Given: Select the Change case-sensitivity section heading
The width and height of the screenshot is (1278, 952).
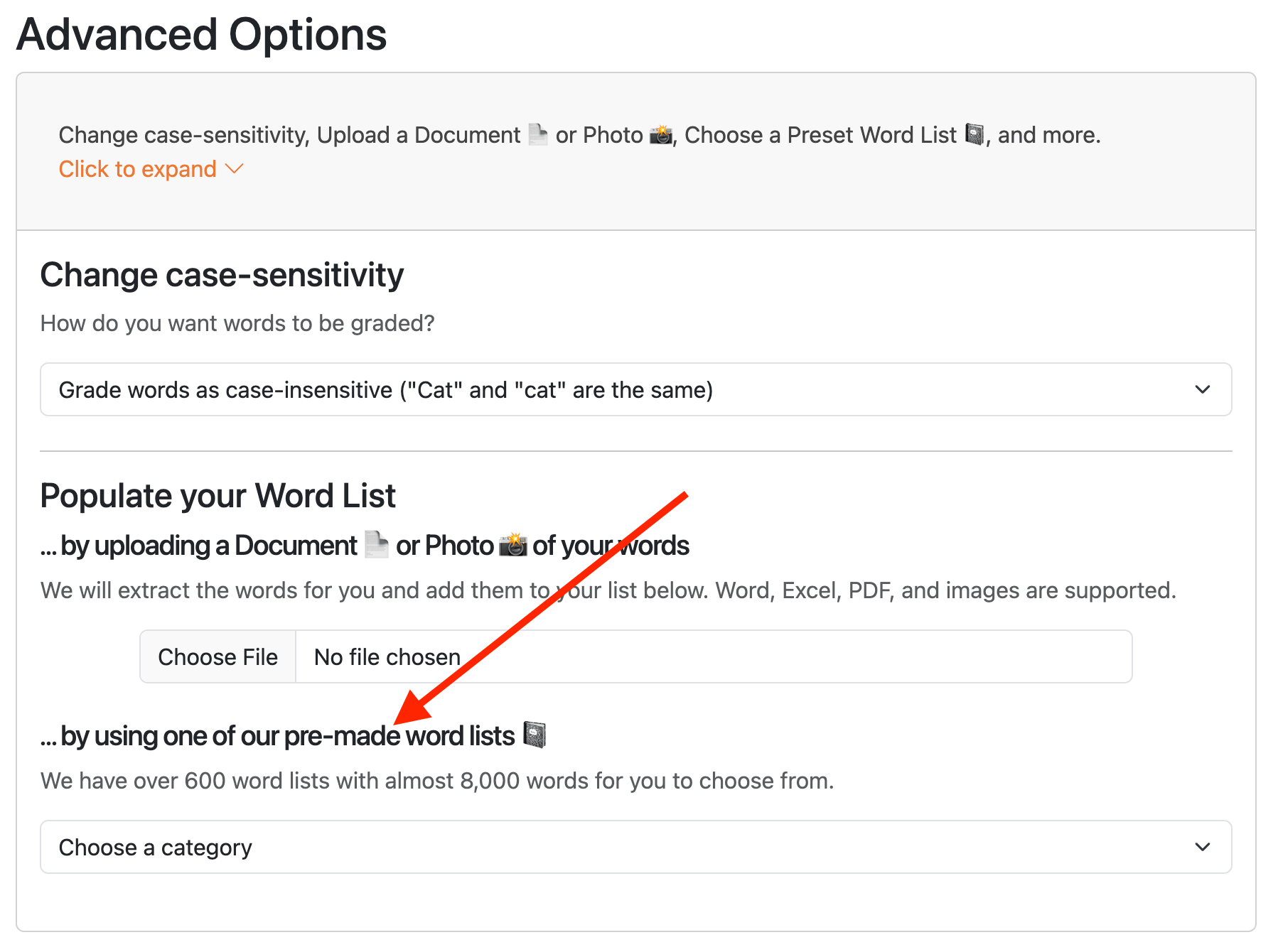Looking at the screenshot, I should 221,274.
